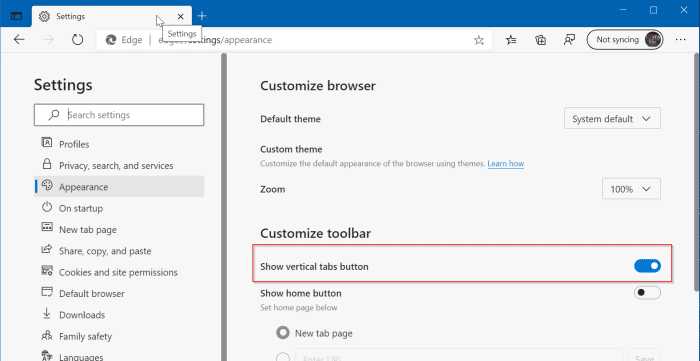Click the feedback icon in toolbar
Viewport: 700px width, 361px height.
tap(569, 40)
